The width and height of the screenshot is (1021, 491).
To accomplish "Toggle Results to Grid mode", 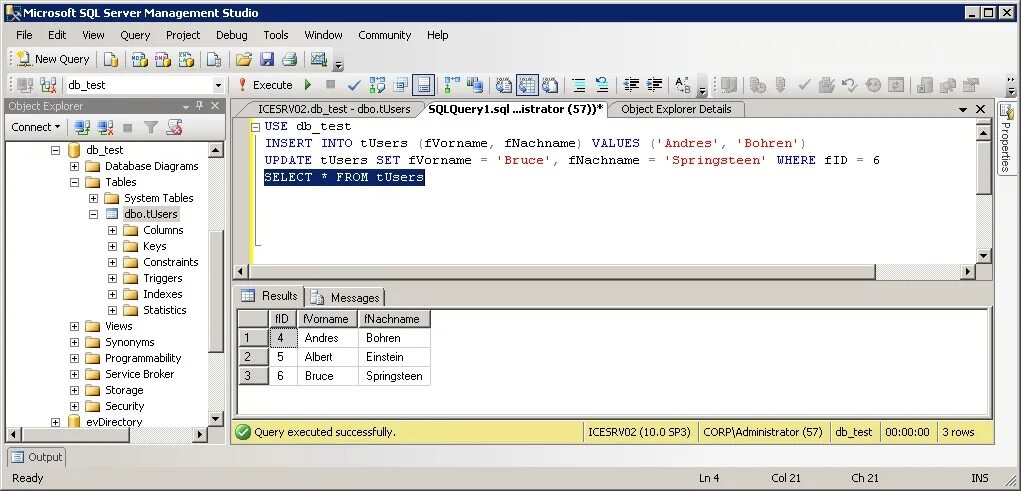I will (x=527, y=85).
